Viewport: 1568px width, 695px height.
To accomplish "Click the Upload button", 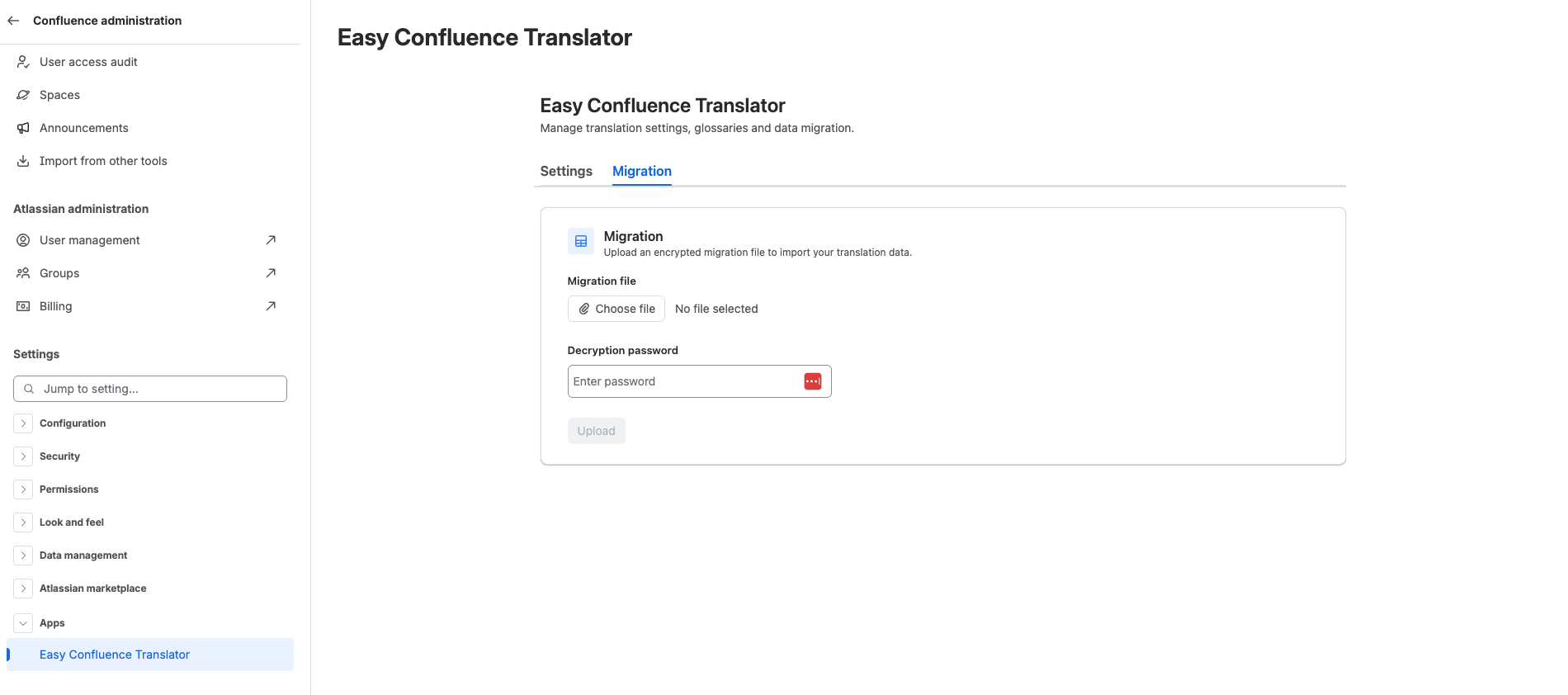I will pyautogui.click(x=597, y=431).
